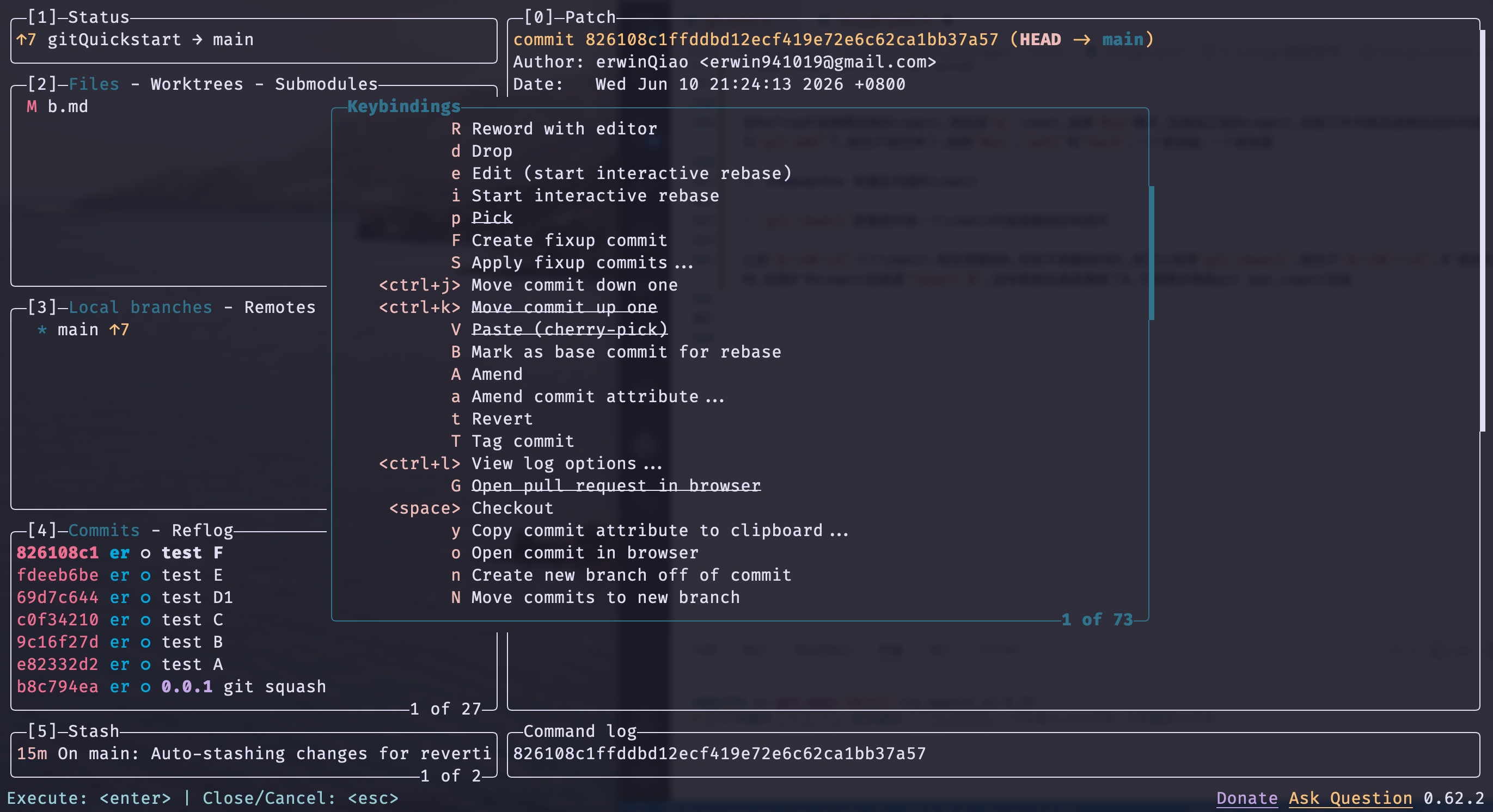Image resolution: width=1493 pixels, height=812 pixels.
Task: Open 'Copy commit attribute to clipboard…'
Action: click(649, 531)
